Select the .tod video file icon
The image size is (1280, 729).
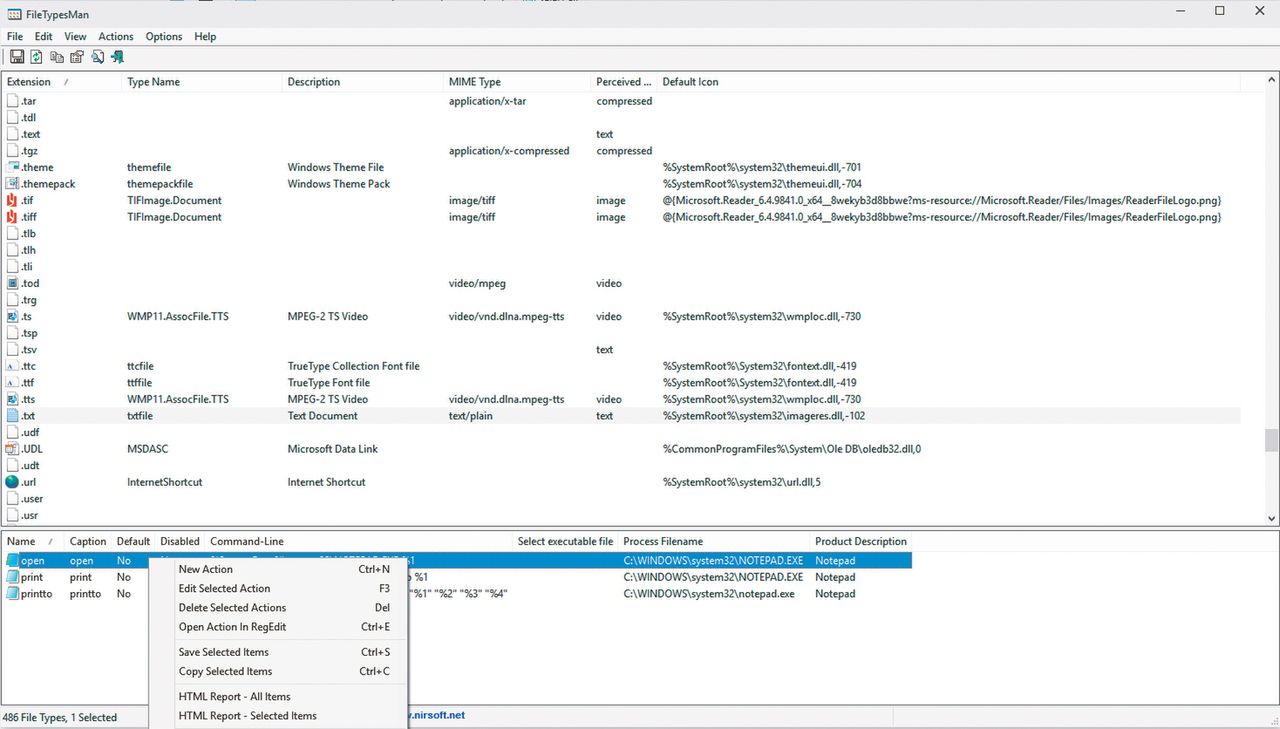[x=13, y=283]
